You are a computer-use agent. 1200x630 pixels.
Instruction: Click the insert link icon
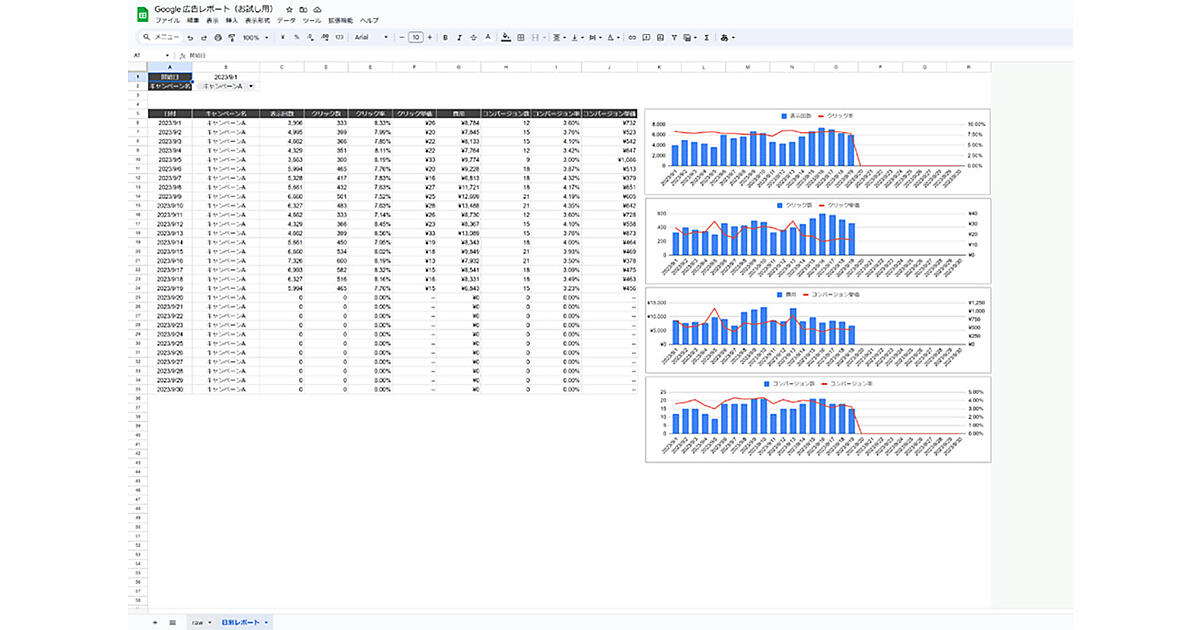632,38
